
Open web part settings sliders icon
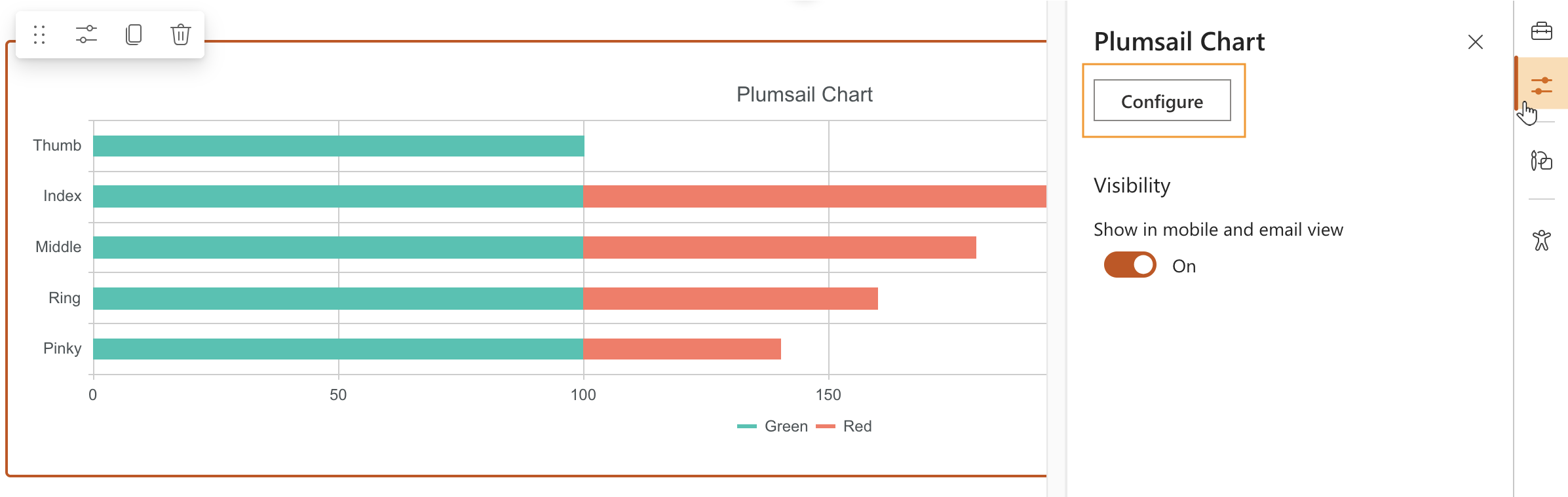tap(86, 35)
